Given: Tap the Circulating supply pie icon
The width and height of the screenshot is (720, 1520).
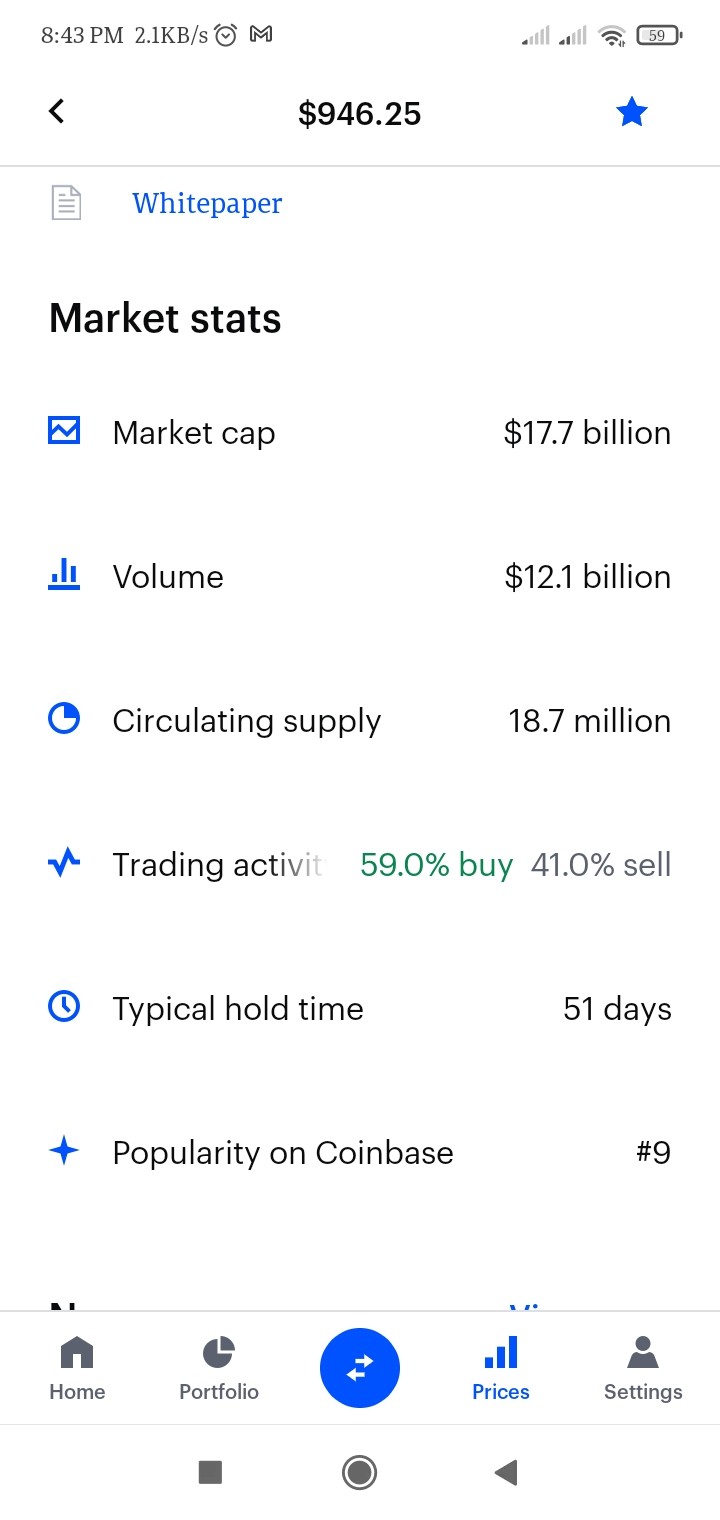Looking at the screenshot, I should pos(64,718).
